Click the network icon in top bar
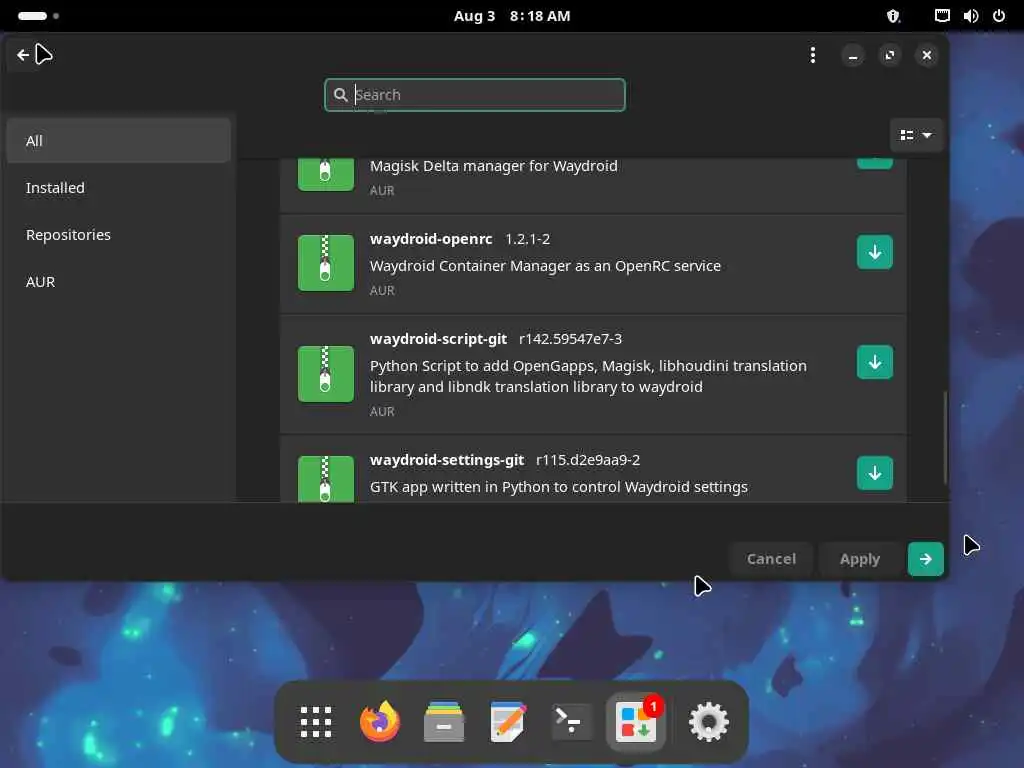Image resolution: width=1024 pixels, height=768 pixels. 942,16
